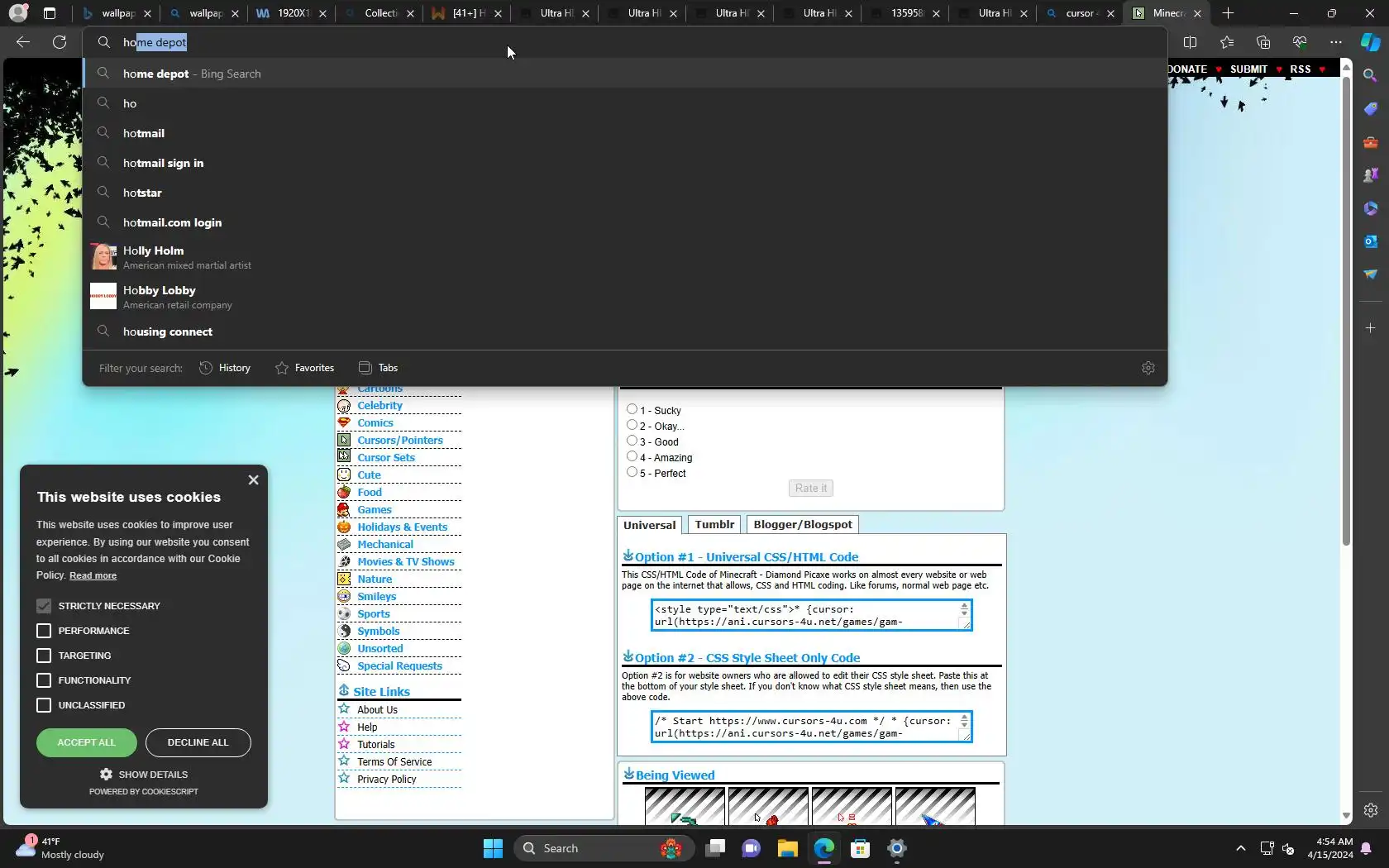The image size is (1389, 868).
Task: Close the cookie consent popup
Action: tap(253, 479)
